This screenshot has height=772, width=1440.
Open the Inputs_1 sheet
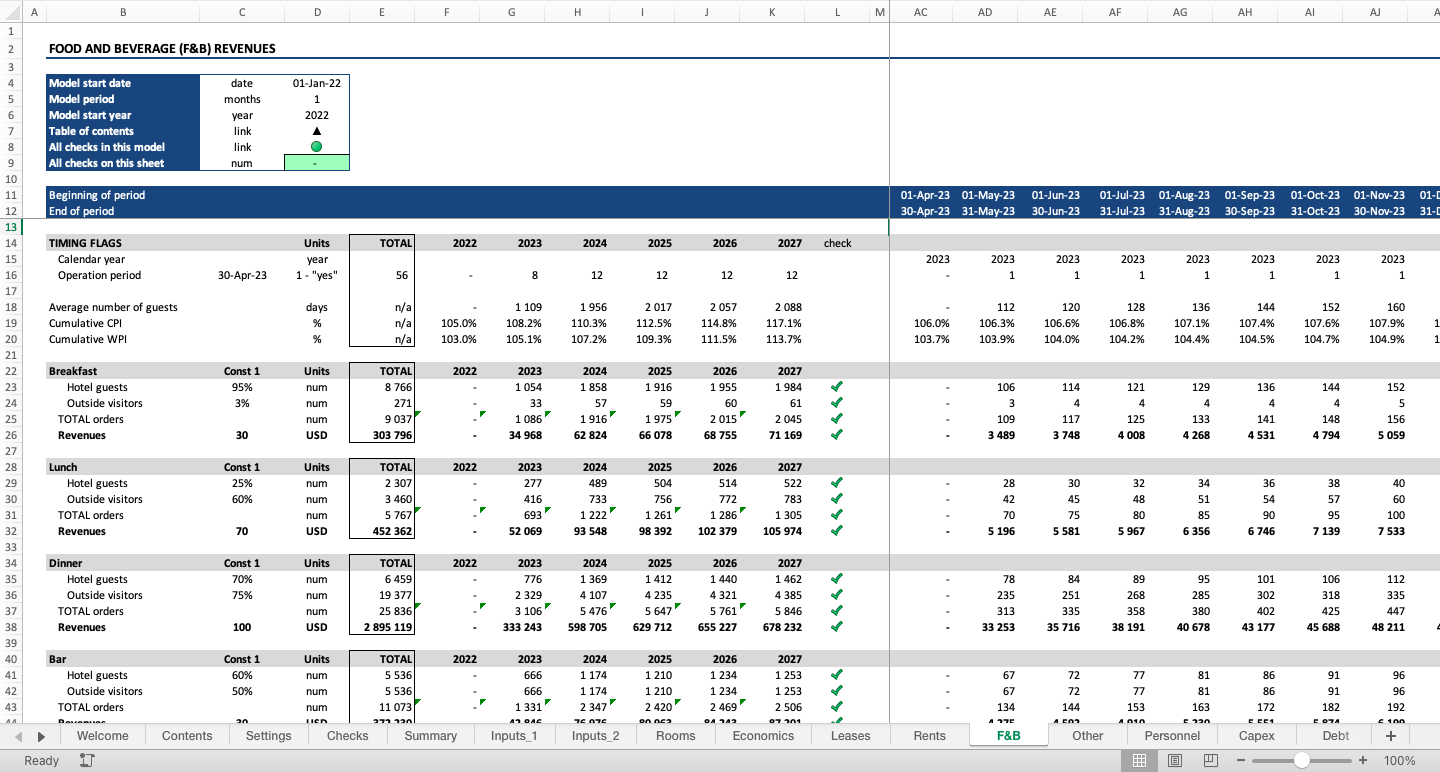pyautogui.click(x=514, y=735)
